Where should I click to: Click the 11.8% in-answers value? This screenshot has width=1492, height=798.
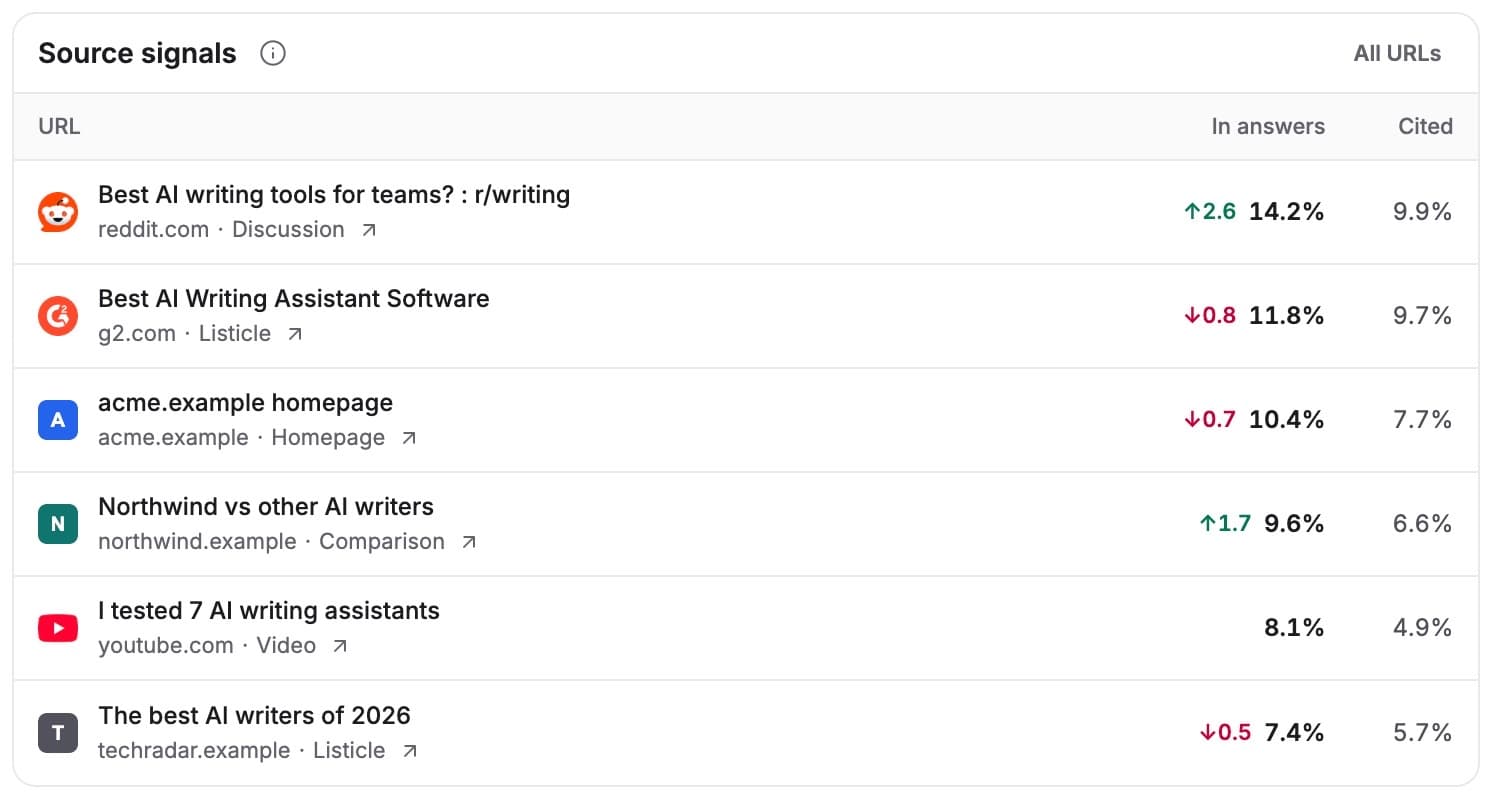[1287, 316]
